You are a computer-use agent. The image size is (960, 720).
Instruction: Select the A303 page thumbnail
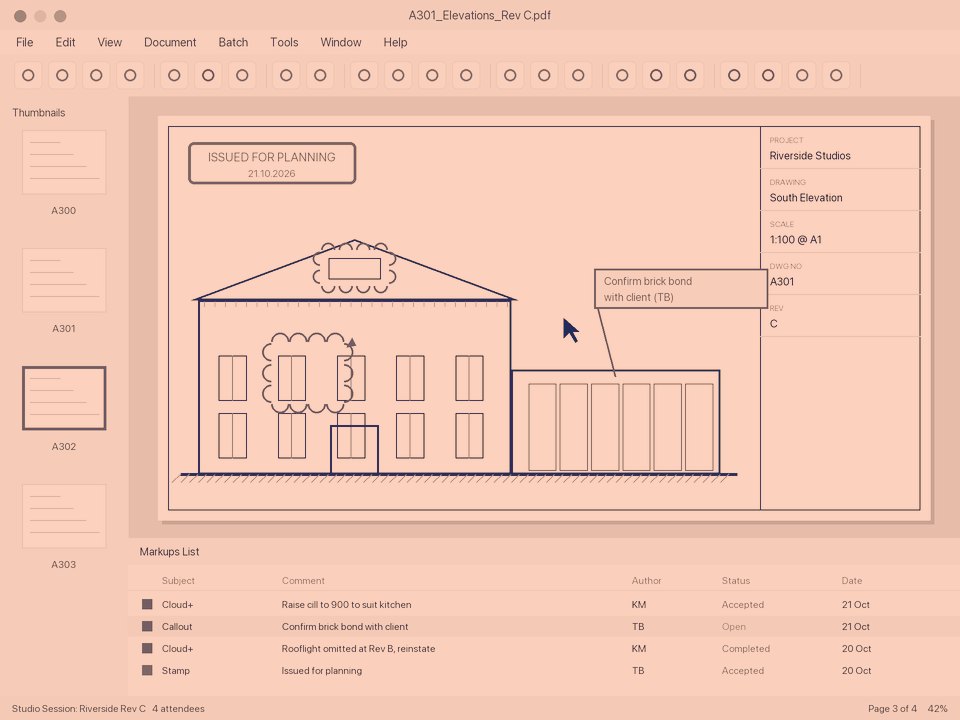coord(64,517)
